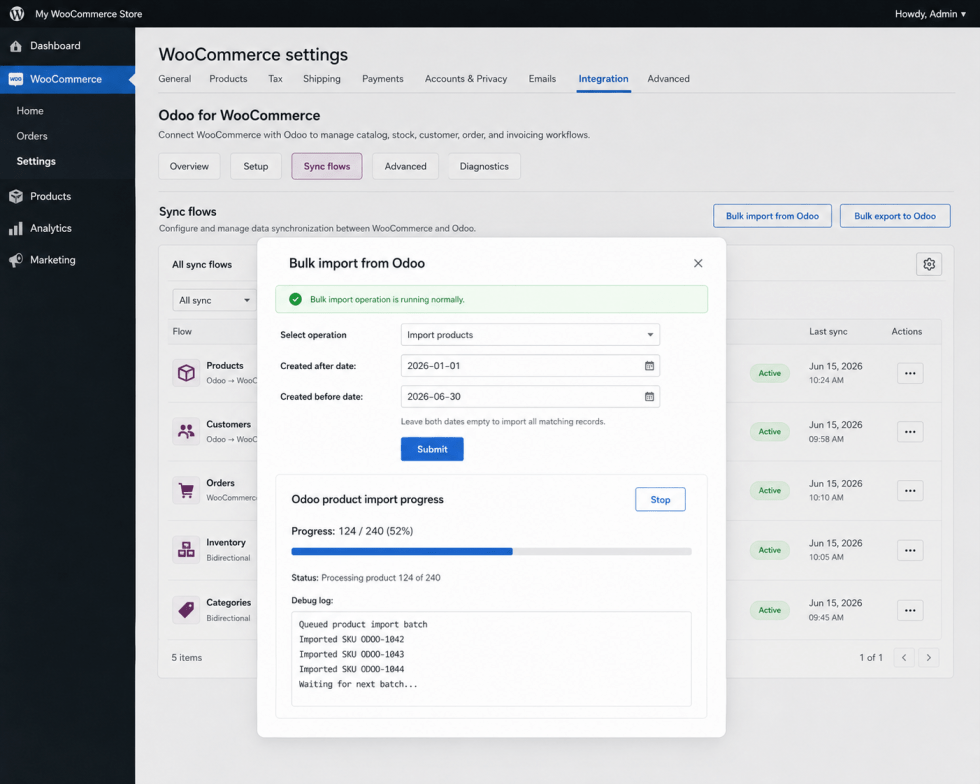The image size is (980, 784).
Task: Open the Howdy, Admin user menu
Action: pos(930,14)
